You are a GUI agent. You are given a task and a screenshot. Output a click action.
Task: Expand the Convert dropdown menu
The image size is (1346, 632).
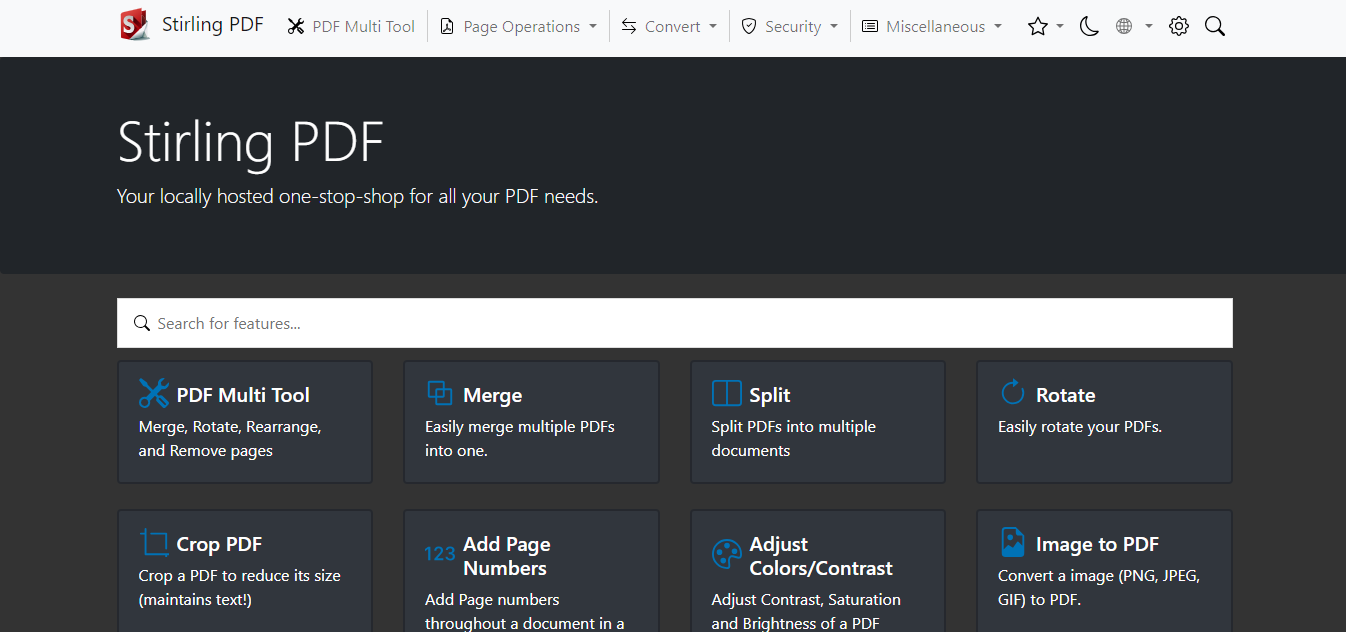(x=669, y=27)
